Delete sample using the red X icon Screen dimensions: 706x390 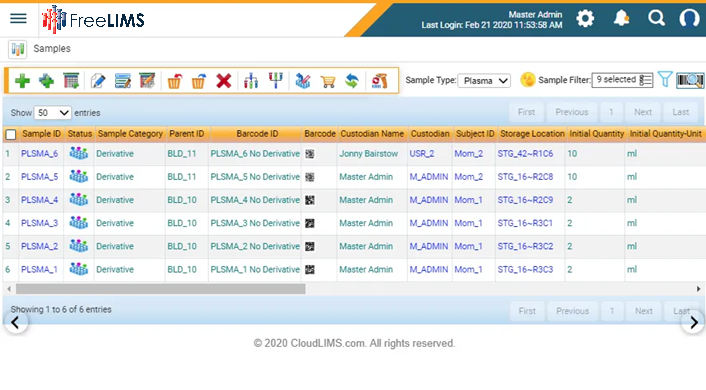(223, 81)
